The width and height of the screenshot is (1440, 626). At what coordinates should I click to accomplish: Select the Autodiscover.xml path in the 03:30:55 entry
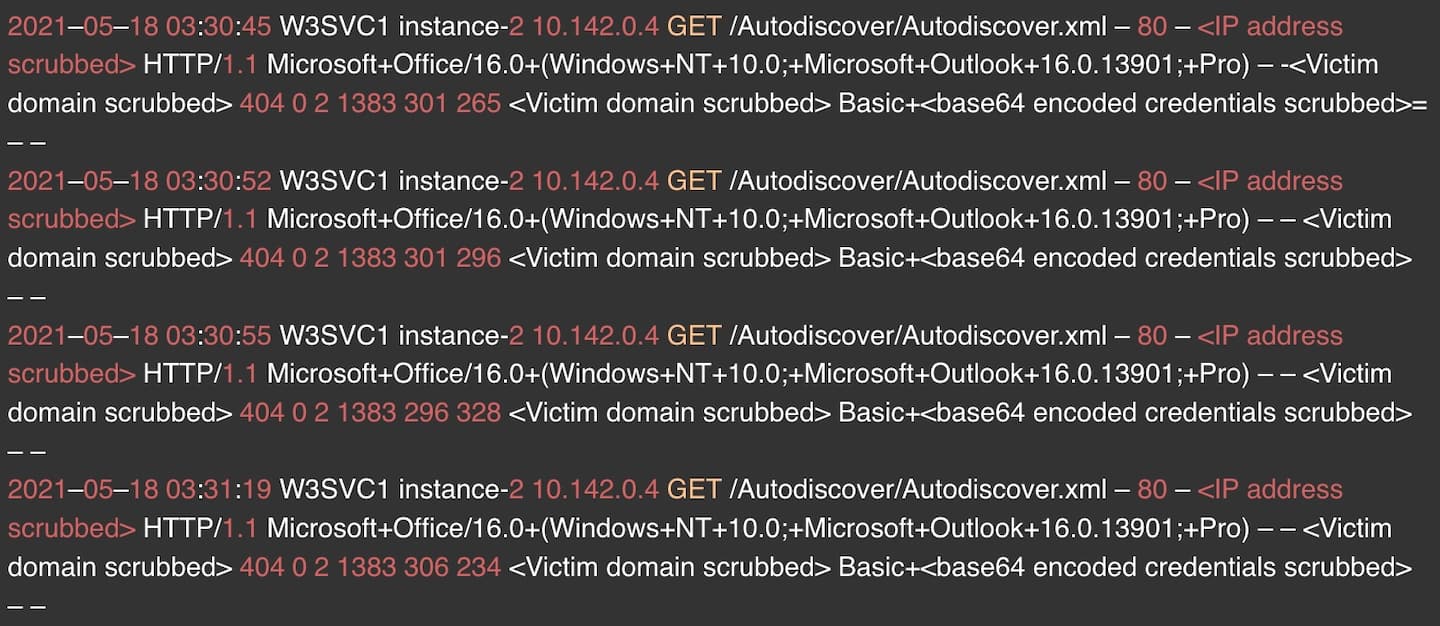click(918, 335)
